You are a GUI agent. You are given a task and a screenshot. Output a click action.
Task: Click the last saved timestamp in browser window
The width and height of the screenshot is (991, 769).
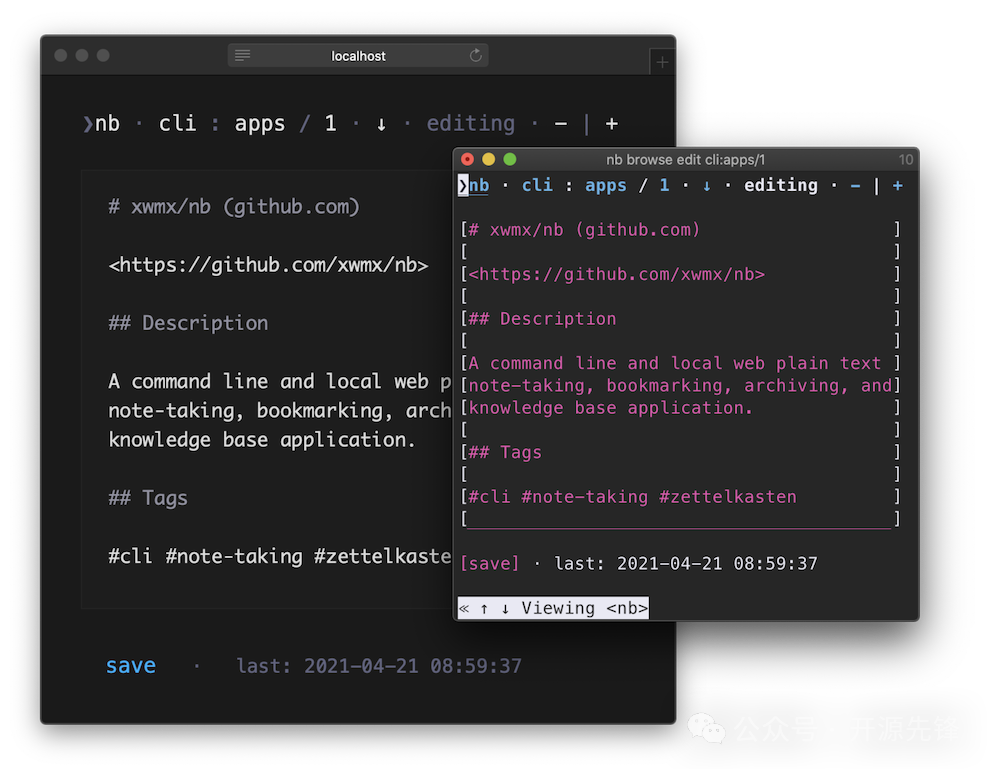[x=379, y=665]
